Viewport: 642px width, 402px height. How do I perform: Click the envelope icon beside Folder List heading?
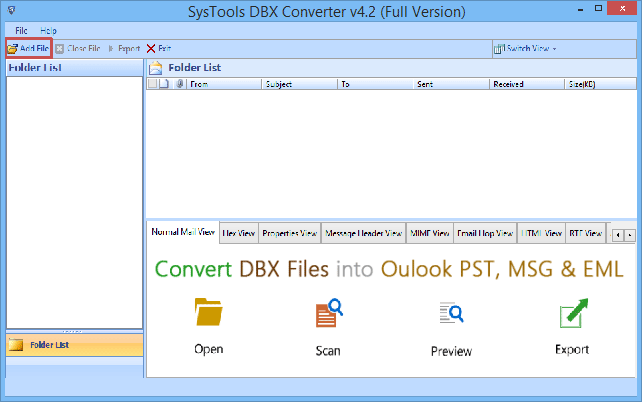(x=156, y=68)
